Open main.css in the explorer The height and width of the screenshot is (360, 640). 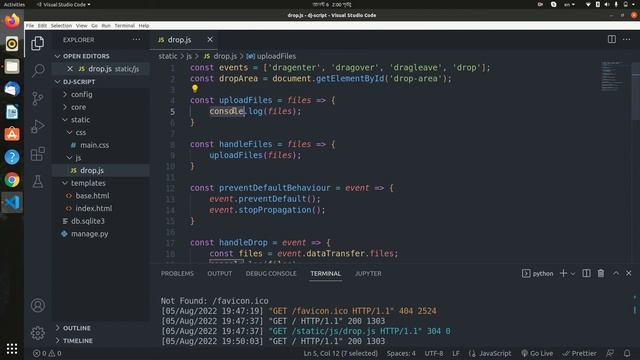click(94, 145)
